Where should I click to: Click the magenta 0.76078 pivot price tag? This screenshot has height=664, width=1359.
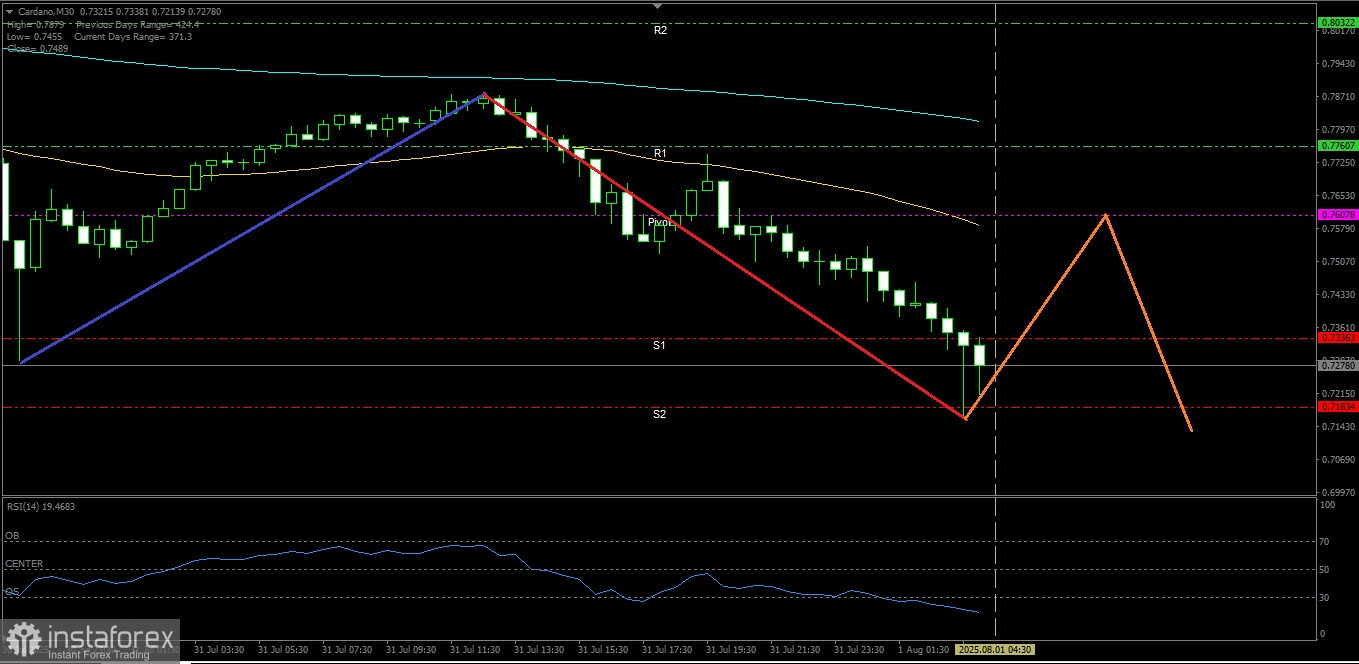click(x=1337, y=215)
